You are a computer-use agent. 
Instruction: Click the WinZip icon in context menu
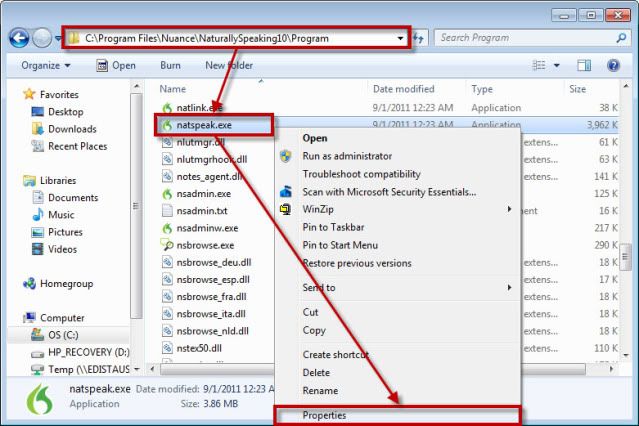pos(286,209)
